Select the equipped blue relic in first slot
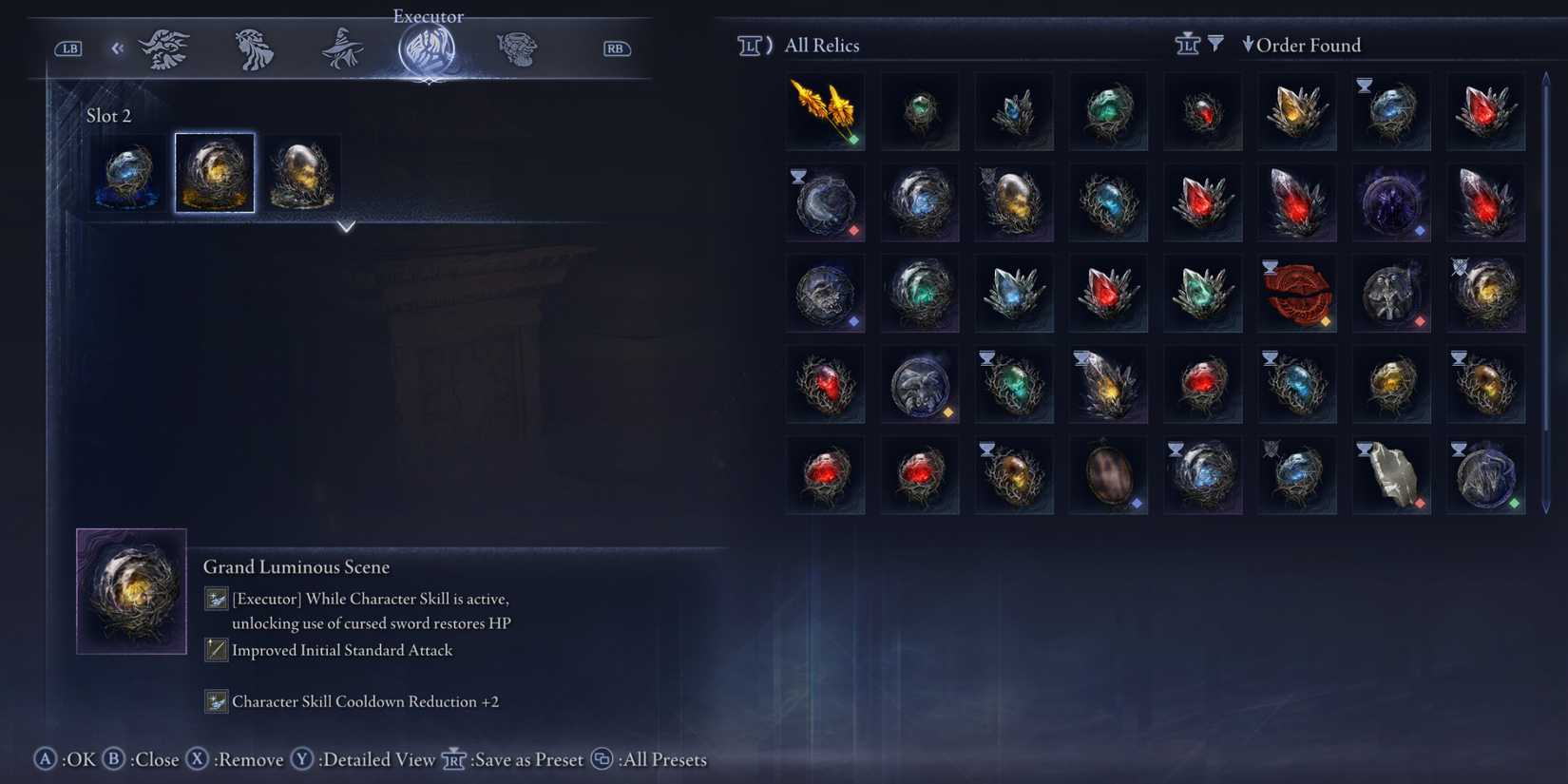This screenshot has height=784, width=1568. pos(127,173)
